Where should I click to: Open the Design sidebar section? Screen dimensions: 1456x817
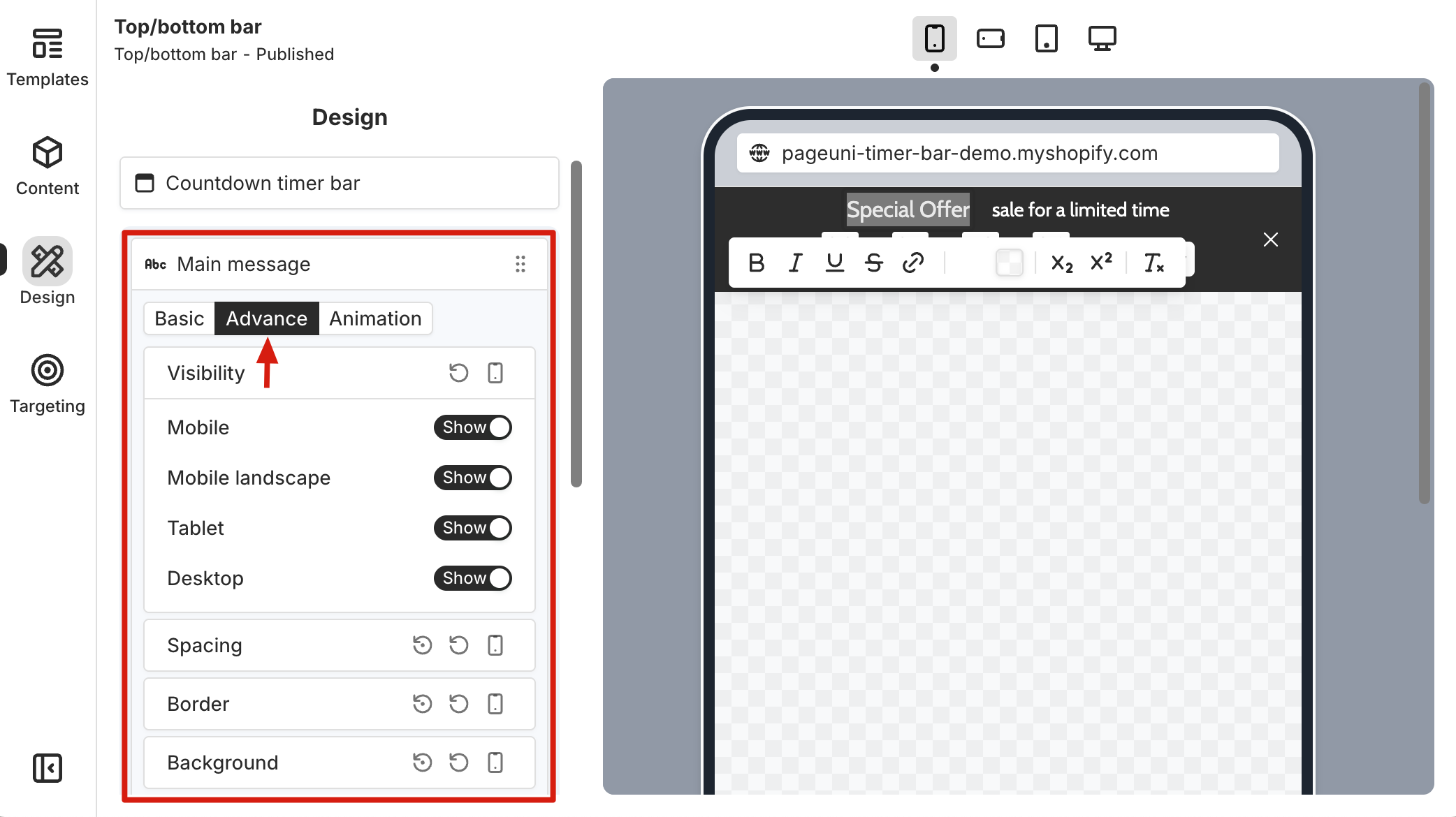(x=48, y=272)
